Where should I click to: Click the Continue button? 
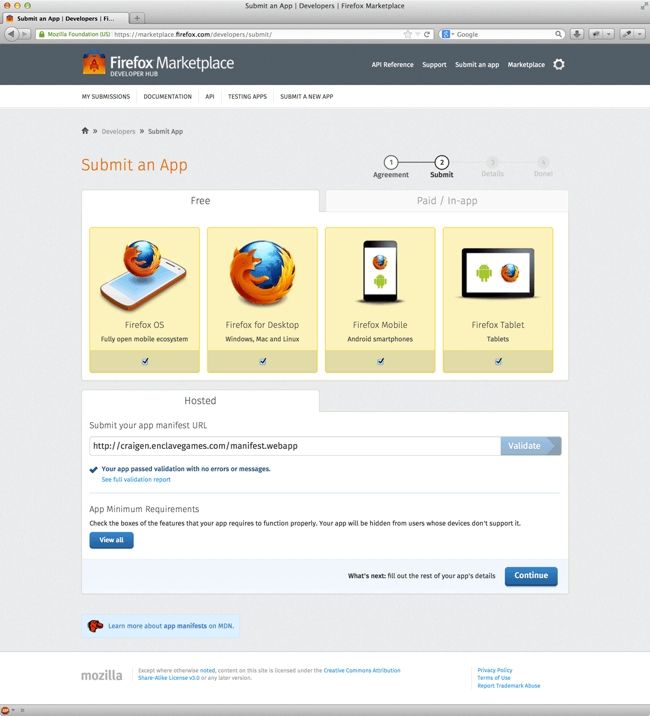coord(531,576)
